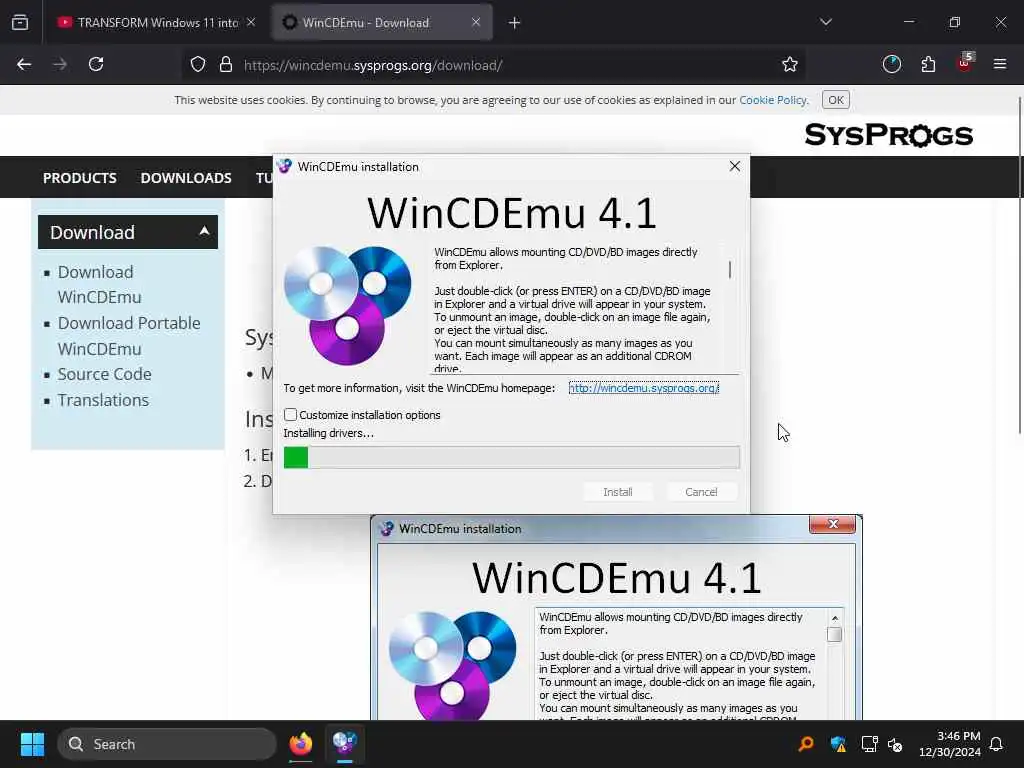Click the Firefox view icon in tab bar
1024x768 pixels.
point(20,22)
